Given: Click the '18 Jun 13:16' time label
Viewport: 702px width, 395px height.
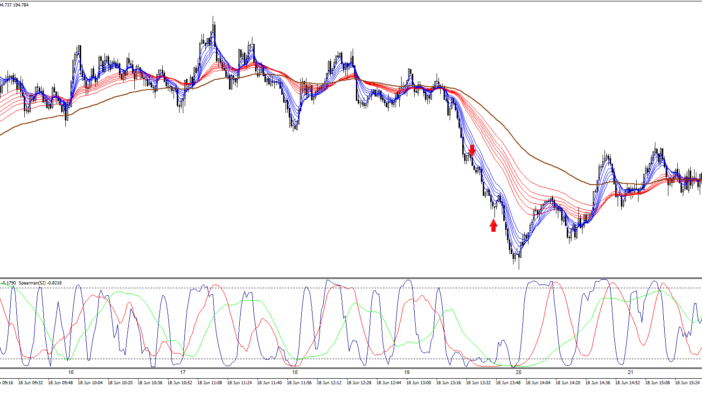Looking at the screenshot, I should coord(449,383).
